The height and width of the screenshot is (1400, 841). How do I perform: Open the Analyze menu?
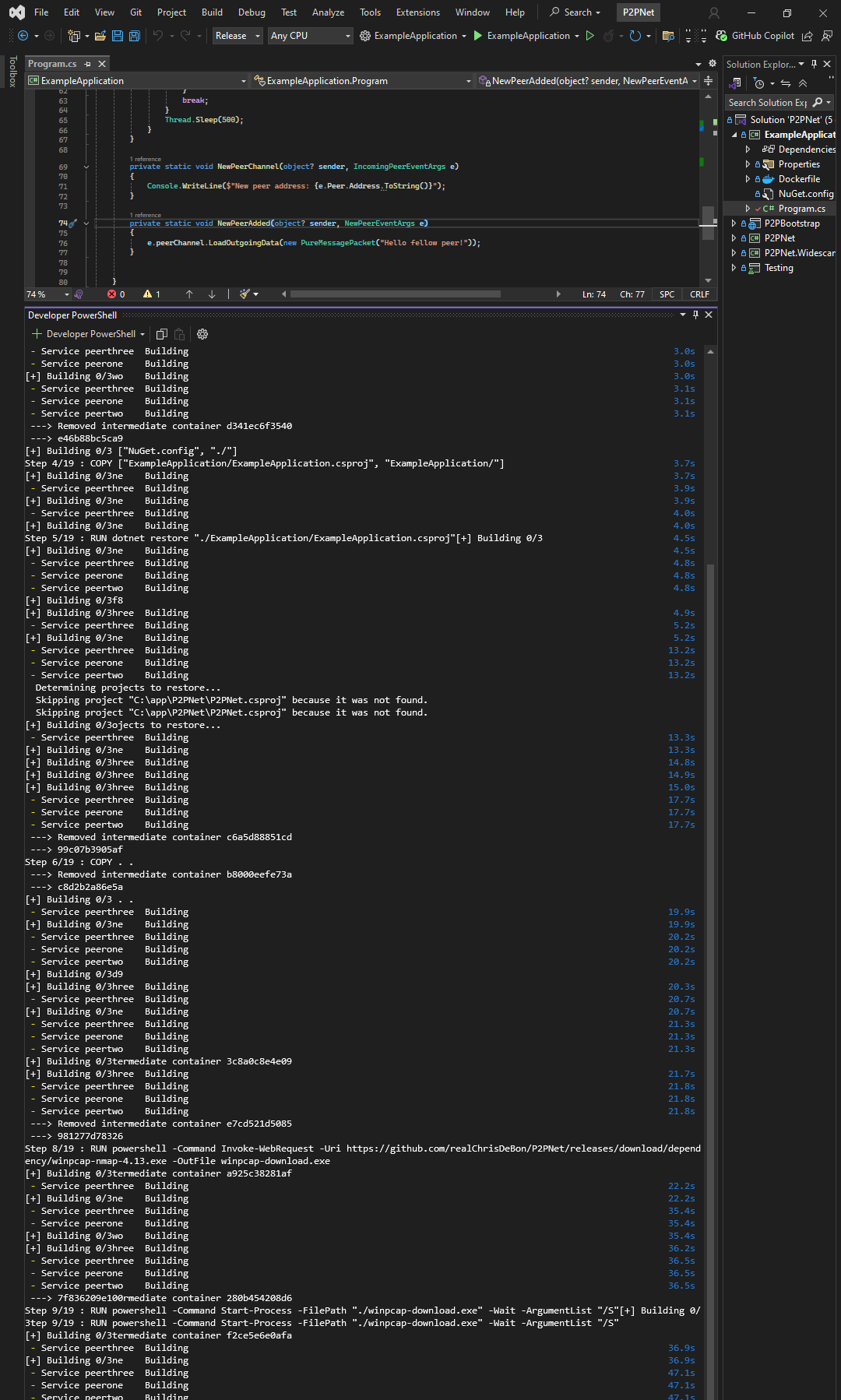tap(328, 12)
